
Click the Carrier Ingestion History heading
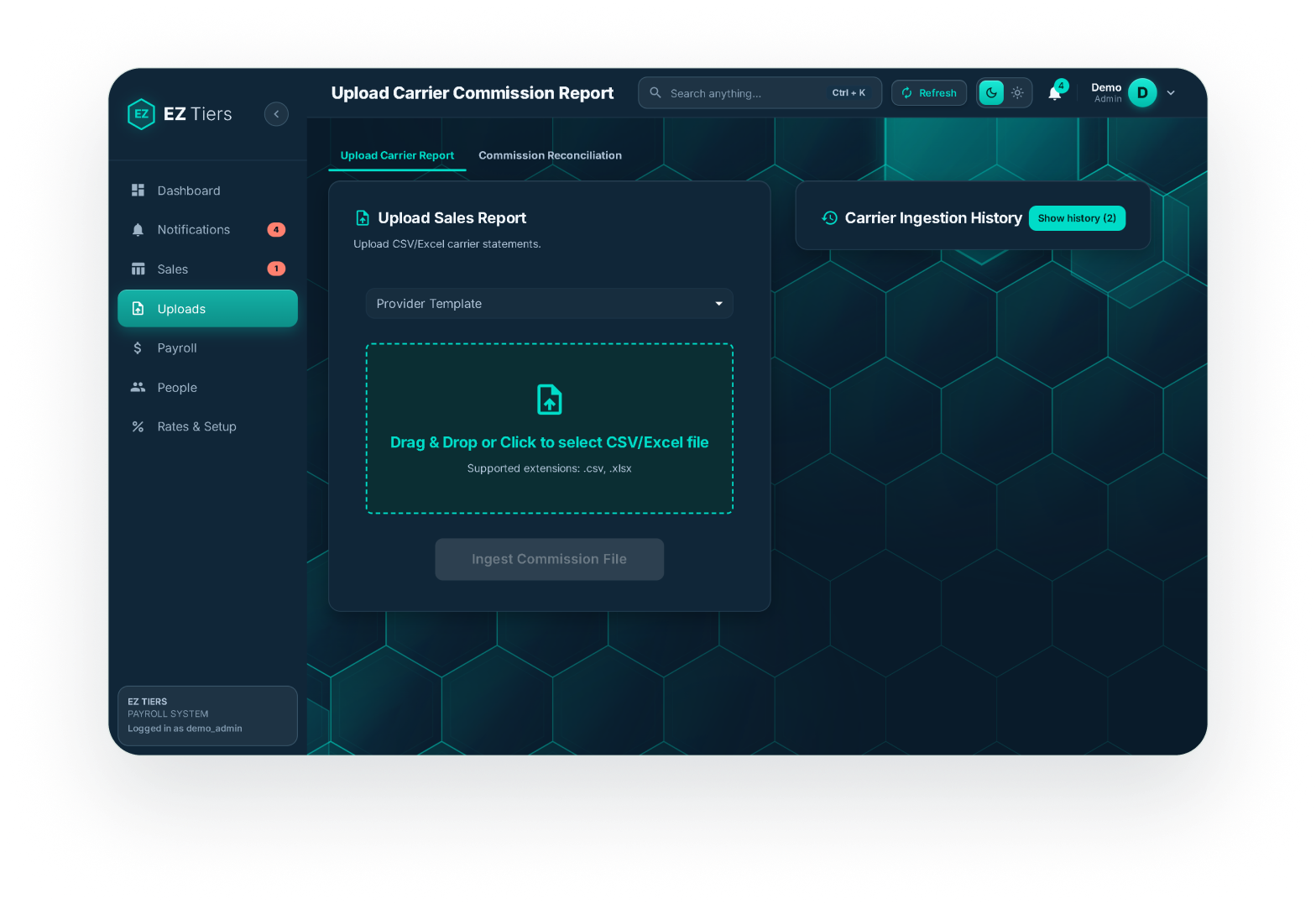click(x=933, y=218)
